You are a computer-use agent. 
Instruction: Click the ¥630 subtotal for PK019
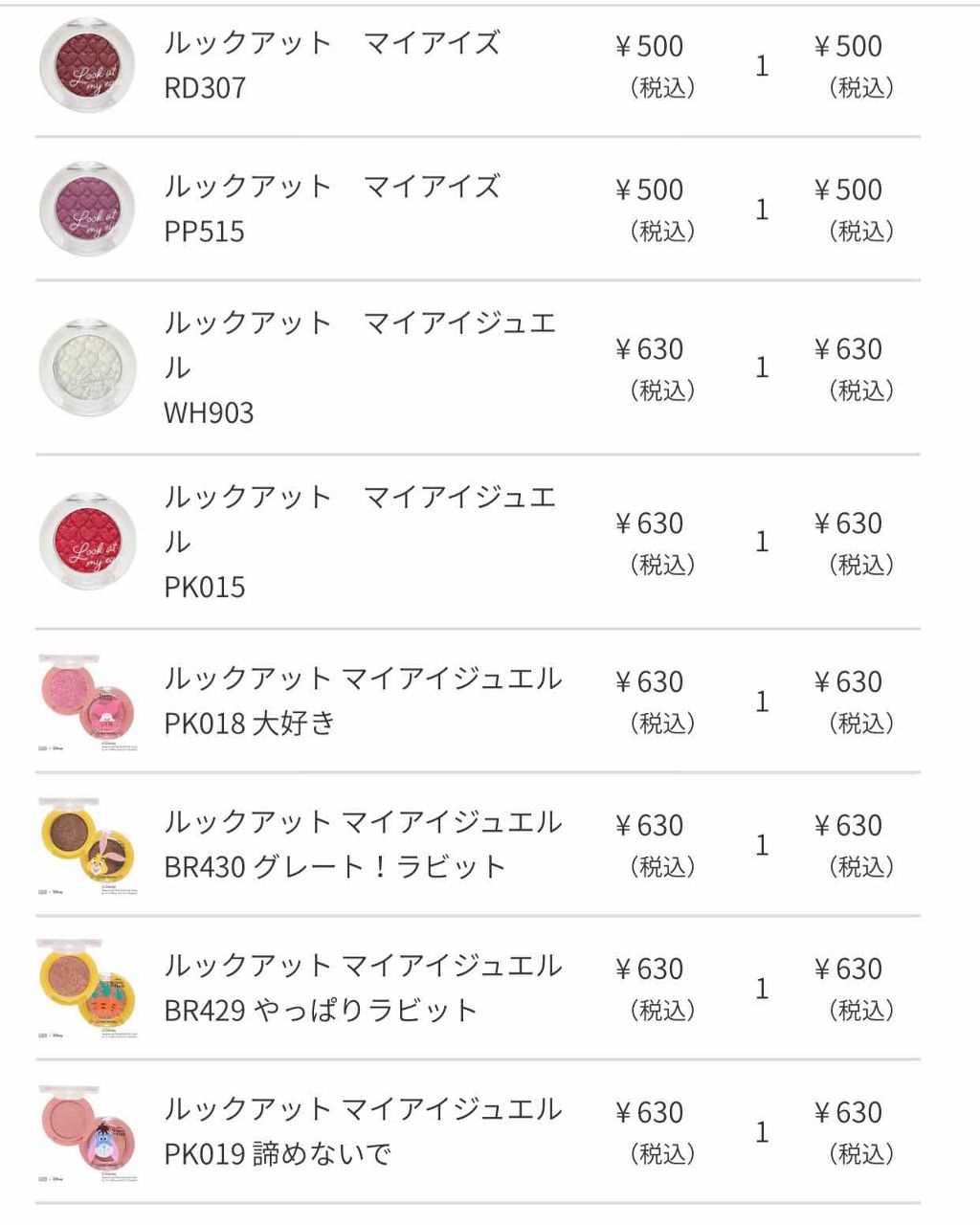849,1112
